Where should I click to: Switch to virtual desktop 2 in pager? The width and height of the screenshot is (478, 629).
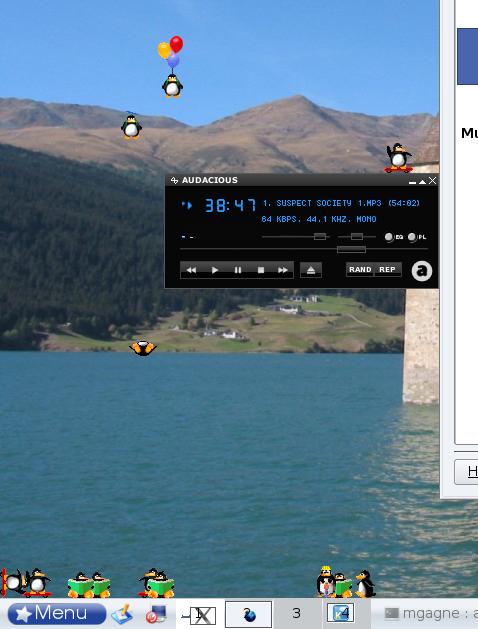(249, 614)
